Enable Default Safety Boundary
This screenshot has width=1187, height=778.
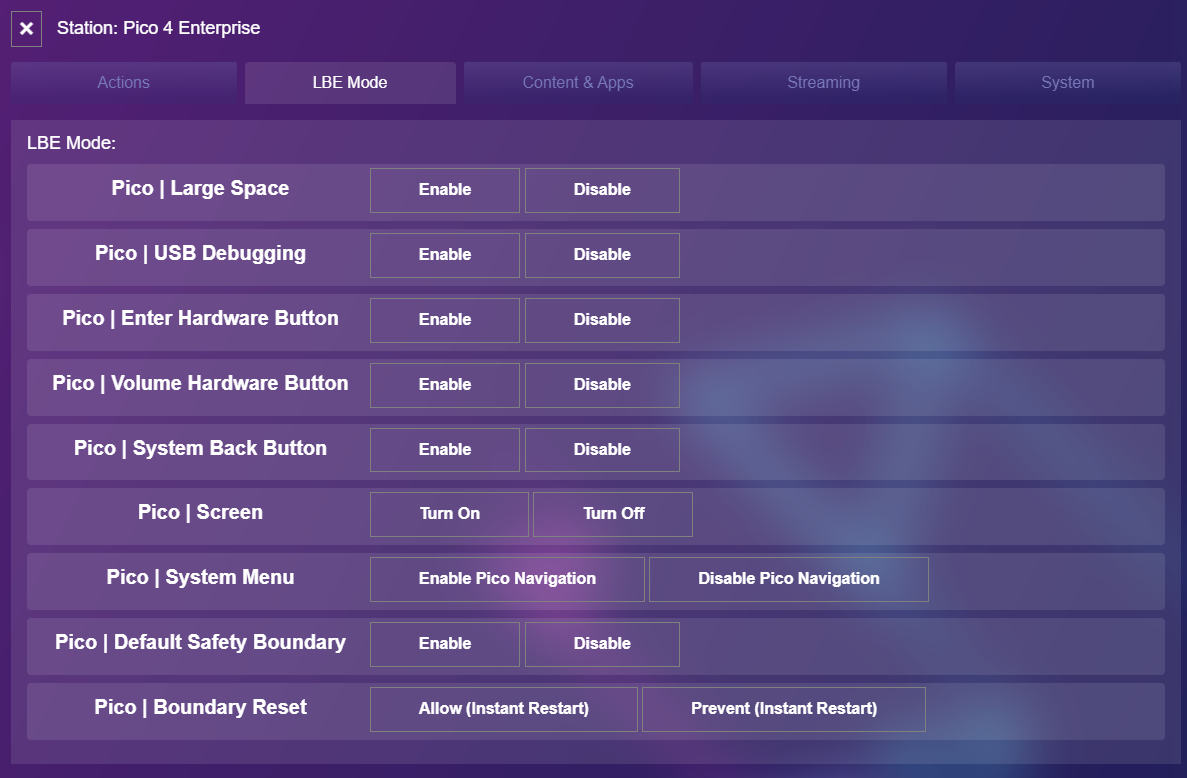tap(445, 644)
